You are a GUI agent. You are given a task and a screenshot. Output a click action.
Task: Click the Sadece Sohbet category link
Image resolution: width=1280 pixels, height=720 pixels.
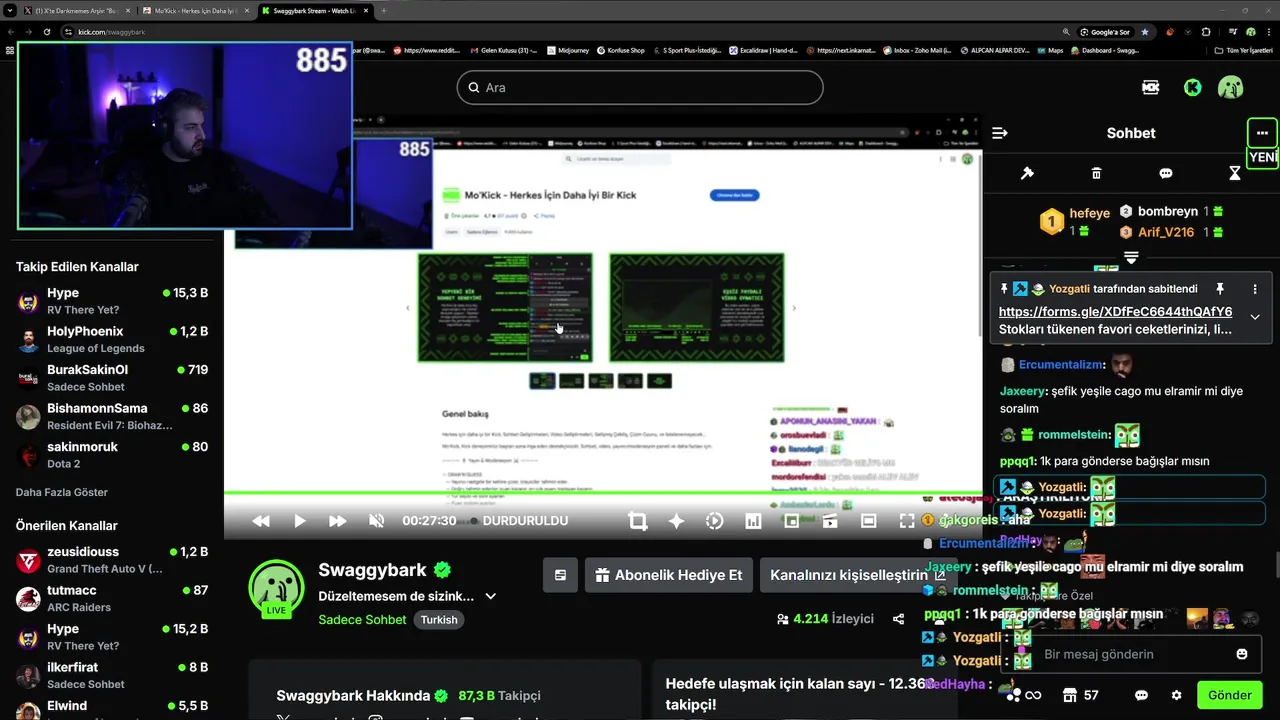pos(362,620)
